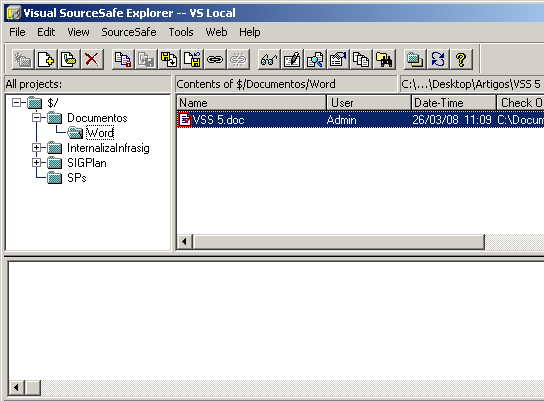Sort file list by User column

[369, 103]
